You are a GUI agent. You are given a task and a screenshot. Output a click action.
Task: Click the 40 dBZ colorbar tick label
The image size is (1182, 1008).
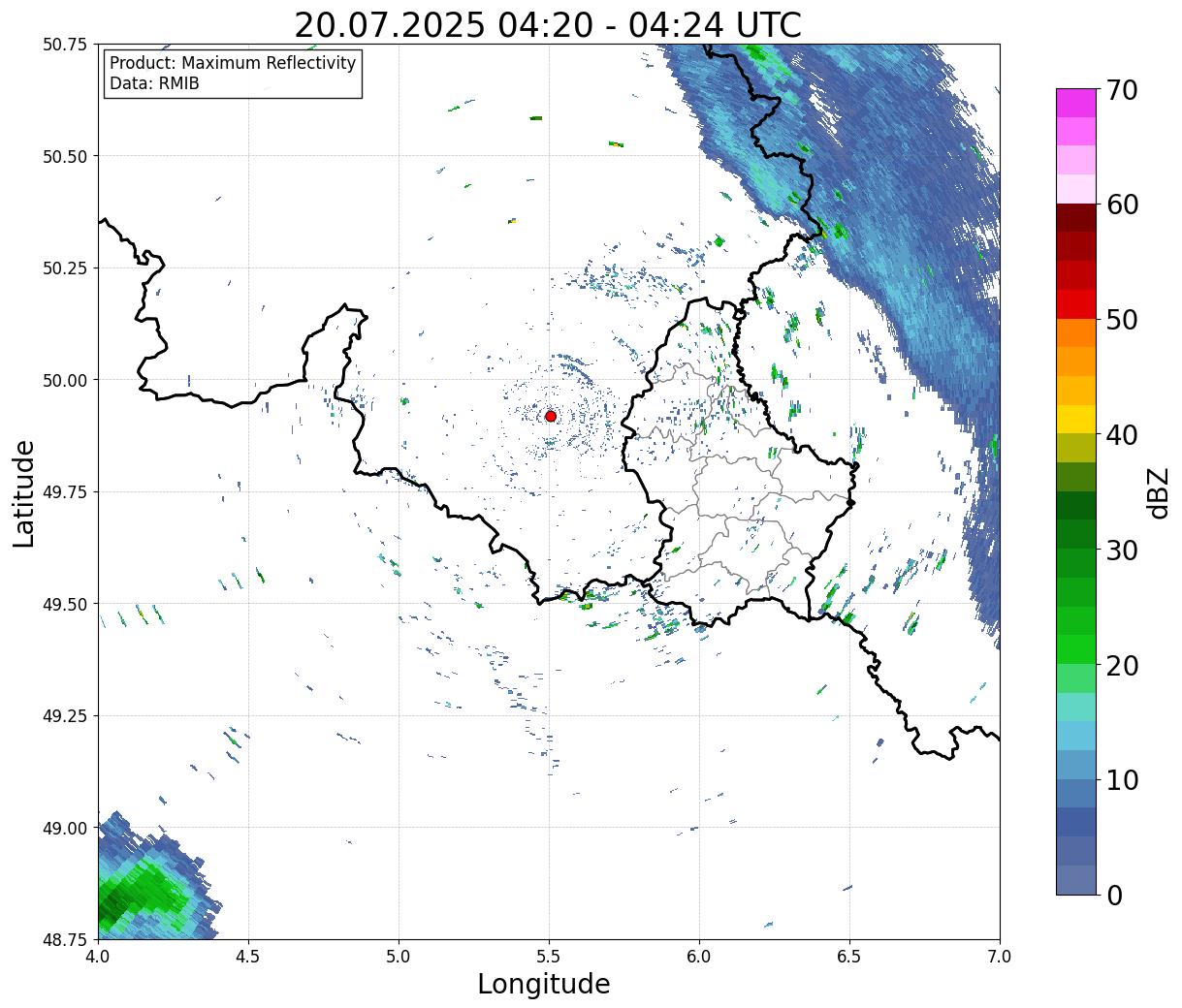point(1122,435)
